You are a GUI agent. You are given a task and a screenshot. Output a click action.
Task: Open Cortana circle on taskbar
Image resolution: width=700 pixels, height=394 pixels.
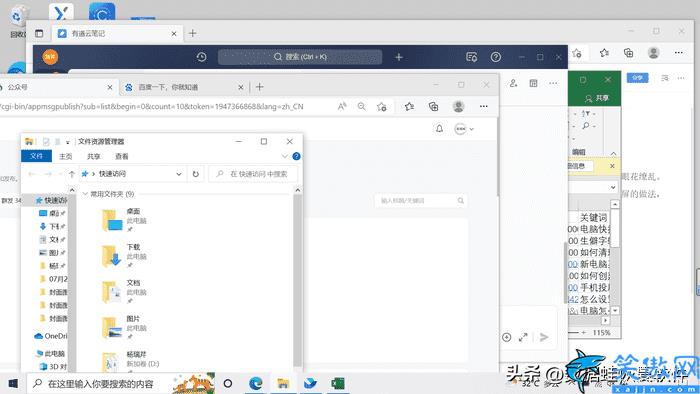coord(228,383)
